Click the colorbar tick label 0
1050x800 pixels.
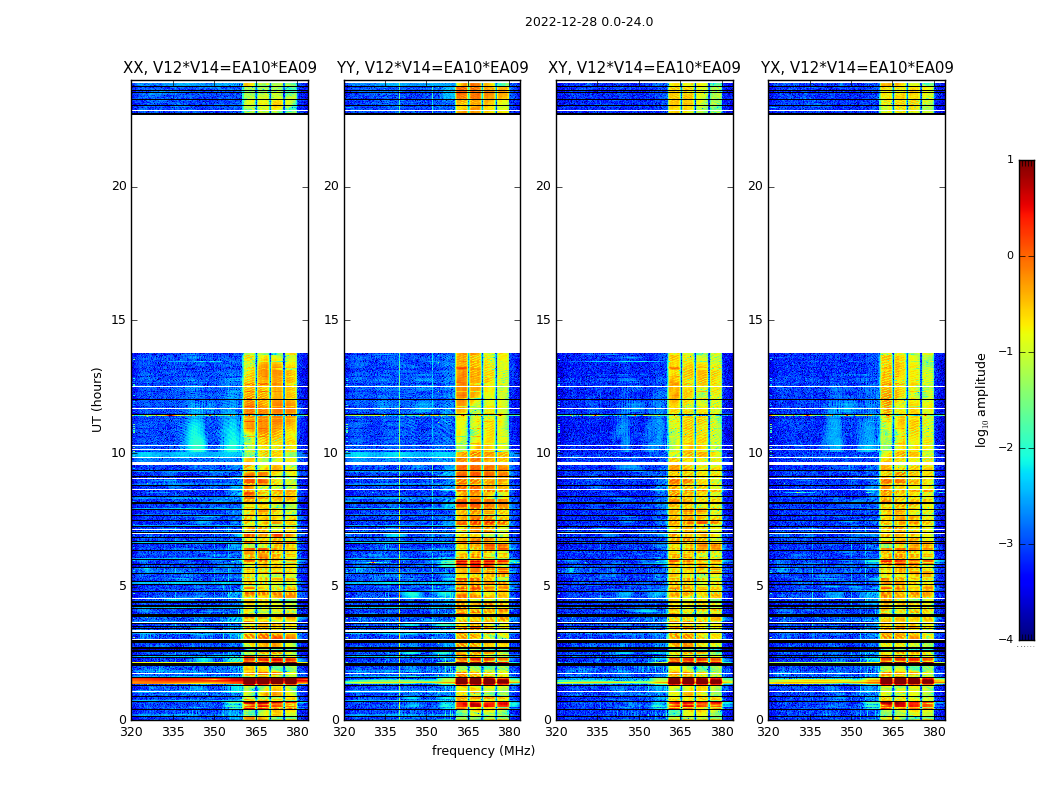1009,256
